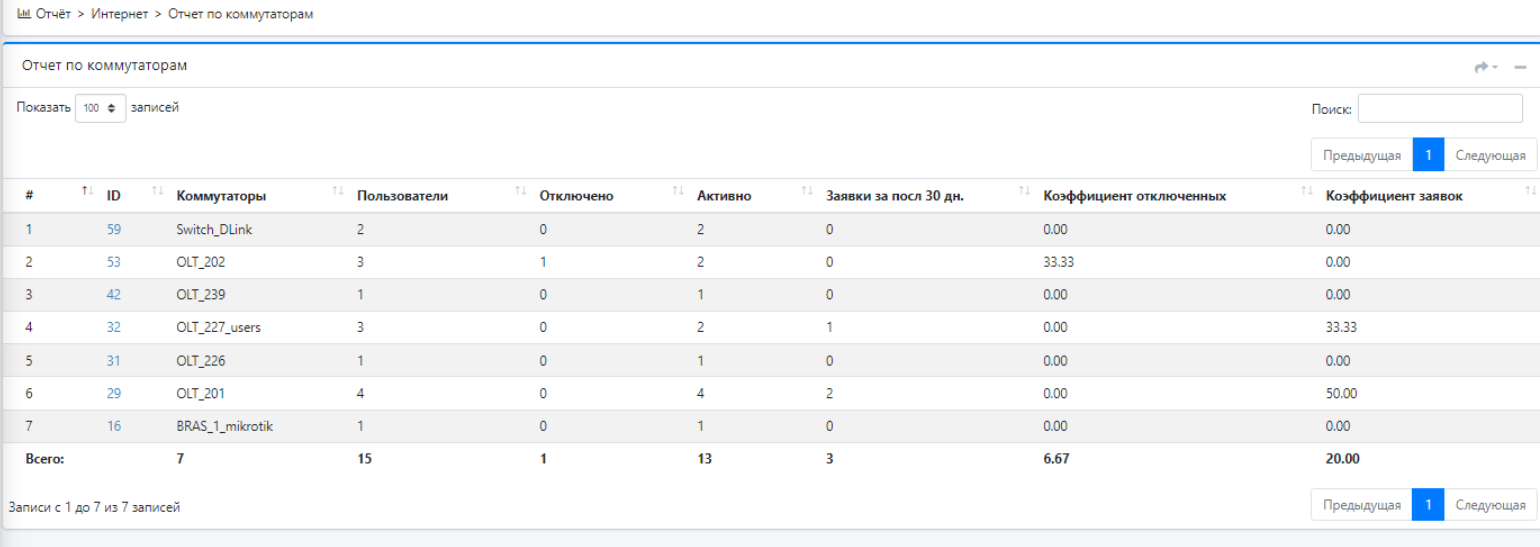Collapse panel using the minus icon

pyautogui.click(x=1520, y=67)
